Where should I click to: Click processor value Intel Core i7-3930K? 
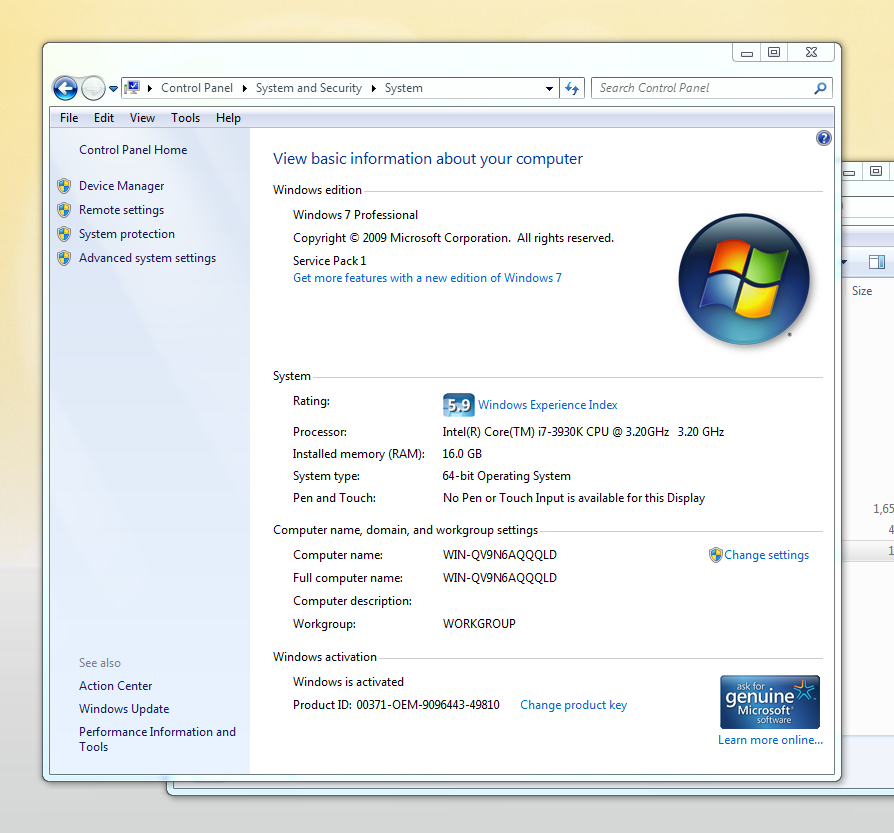pyautogui.click(x=583, y=432)
